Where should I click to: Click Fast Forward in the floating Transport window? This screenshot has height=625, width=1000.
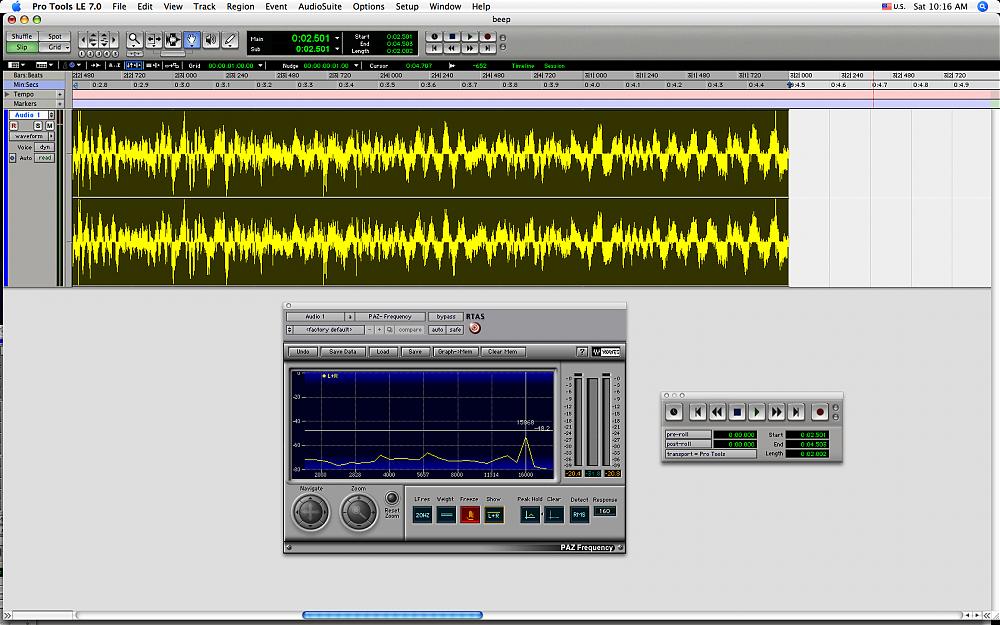pos(777,412)
